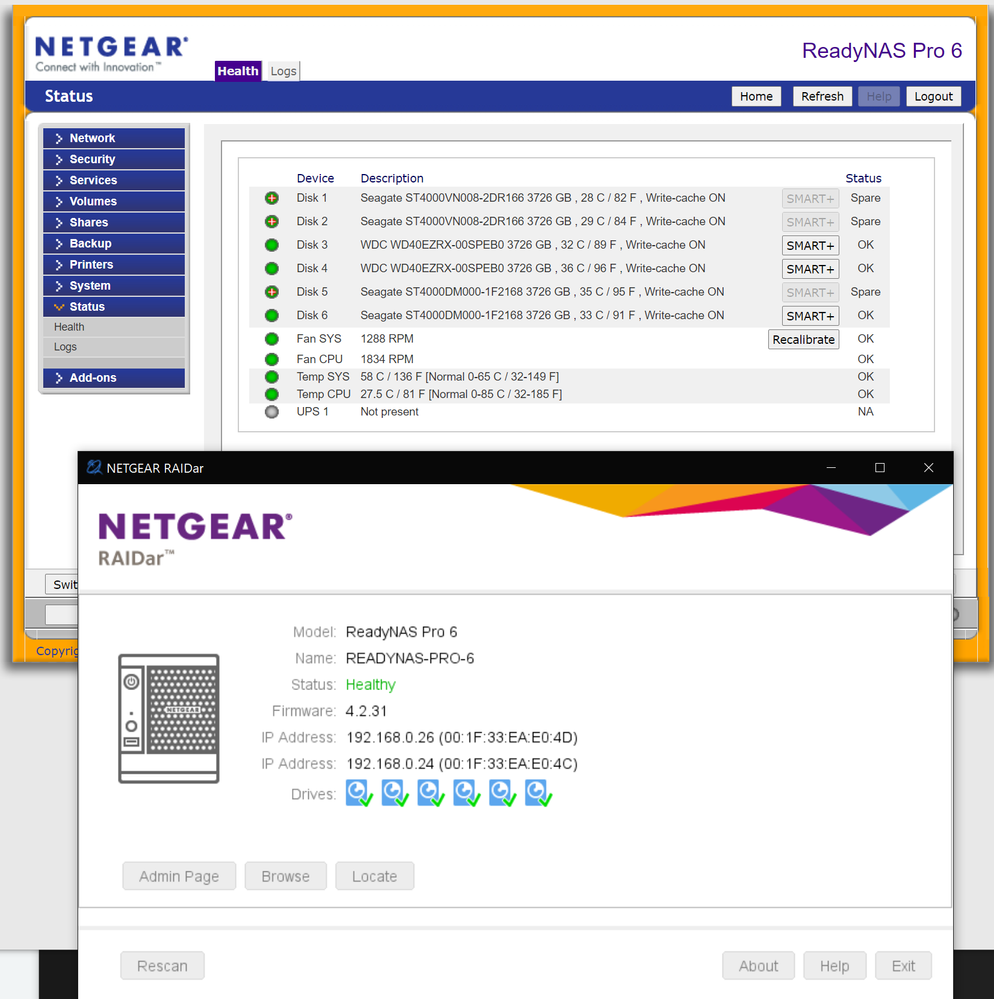The height and width of the screenshot is (999, 994).
Task: Switch to the Health tab
Action: click(x=238, y=71)
